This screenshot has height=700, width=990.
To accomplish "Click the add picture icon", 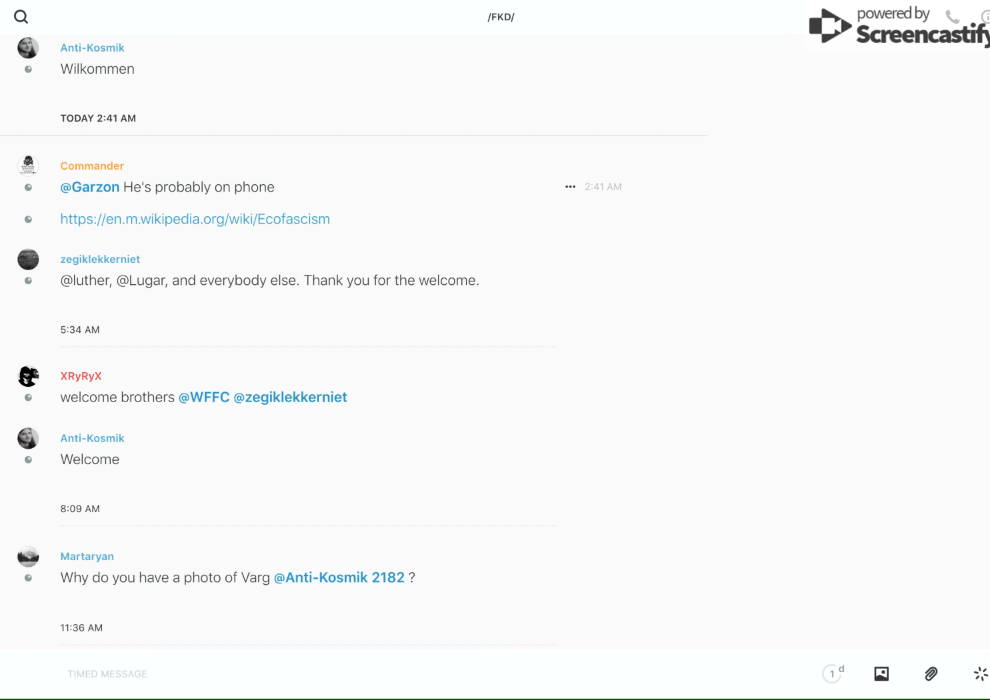I will click(x=881, y=674).
